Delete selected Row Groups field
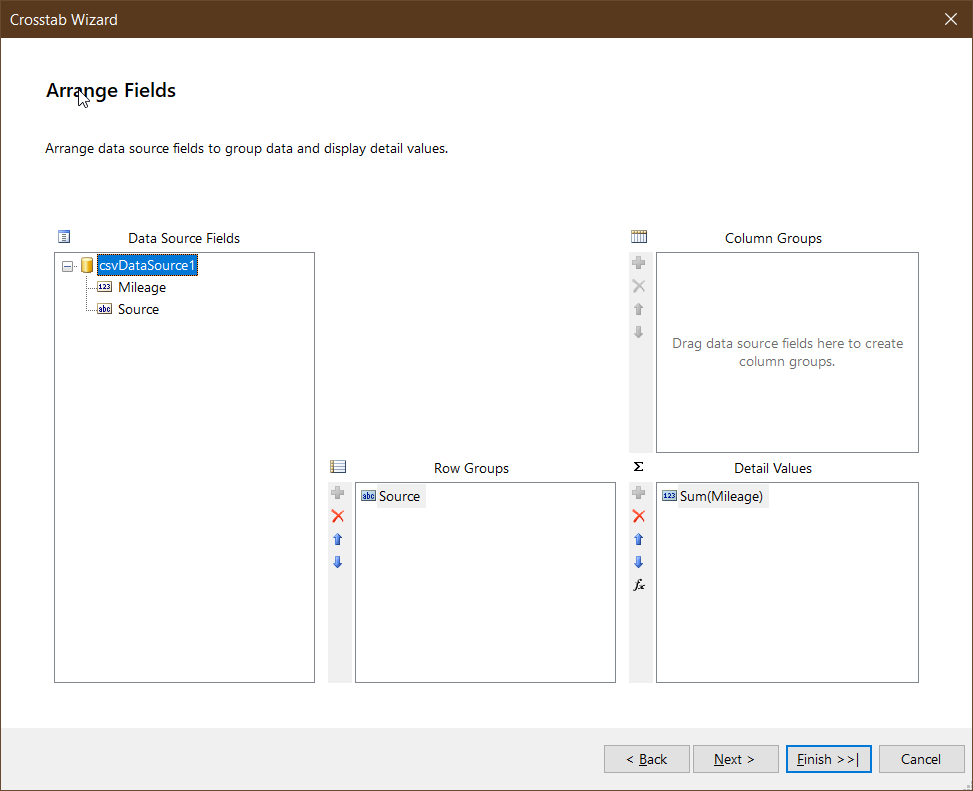The height and width of the screenshot is (791, 973). pyautogui.click(x=338, y=516)
